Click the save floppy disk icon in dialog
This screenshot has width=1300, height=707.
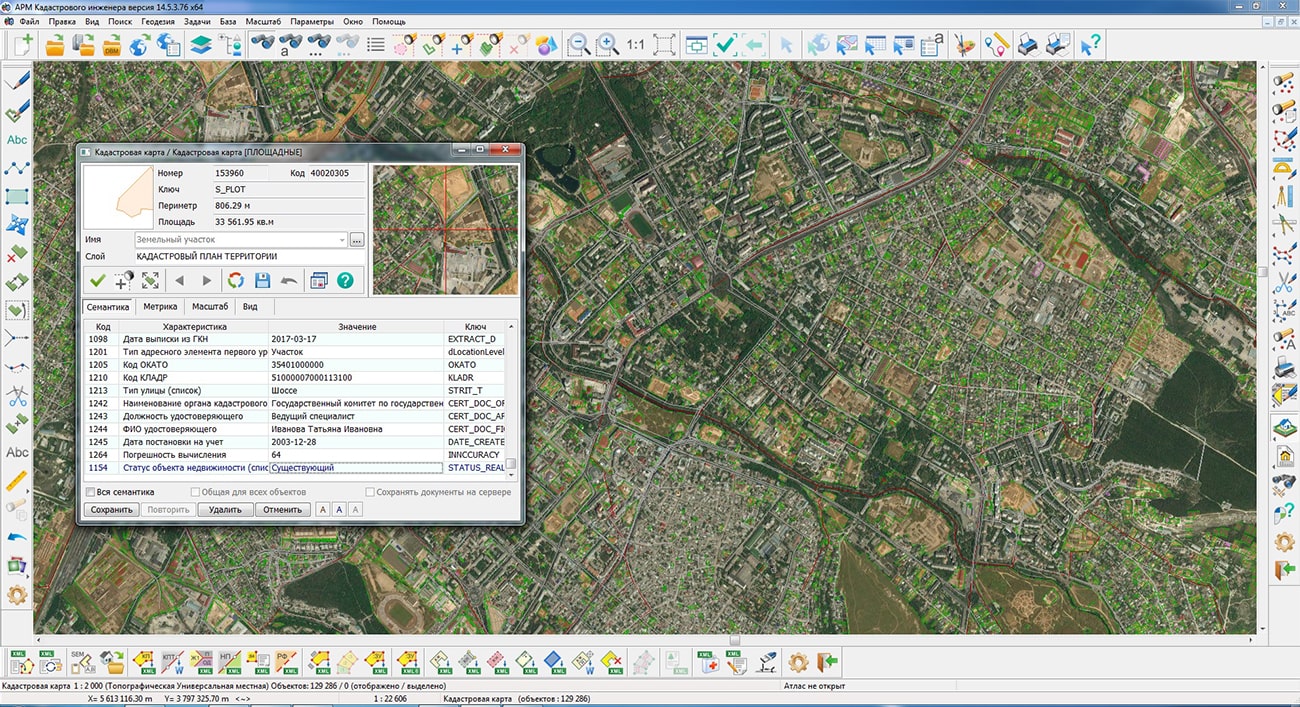coord(263,281)
